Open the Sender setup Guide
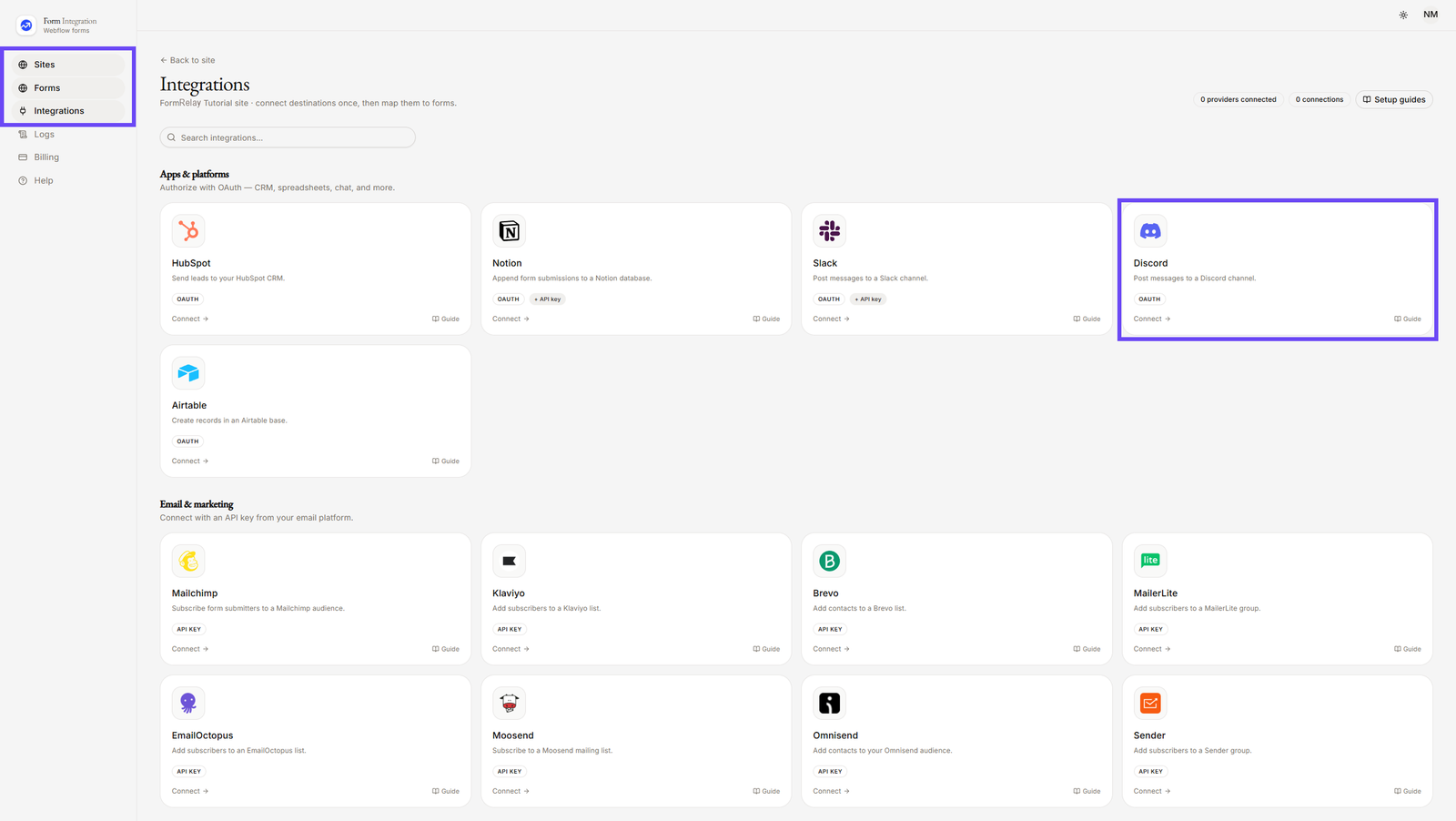 pyautogui.click(x=1408, y=791)
